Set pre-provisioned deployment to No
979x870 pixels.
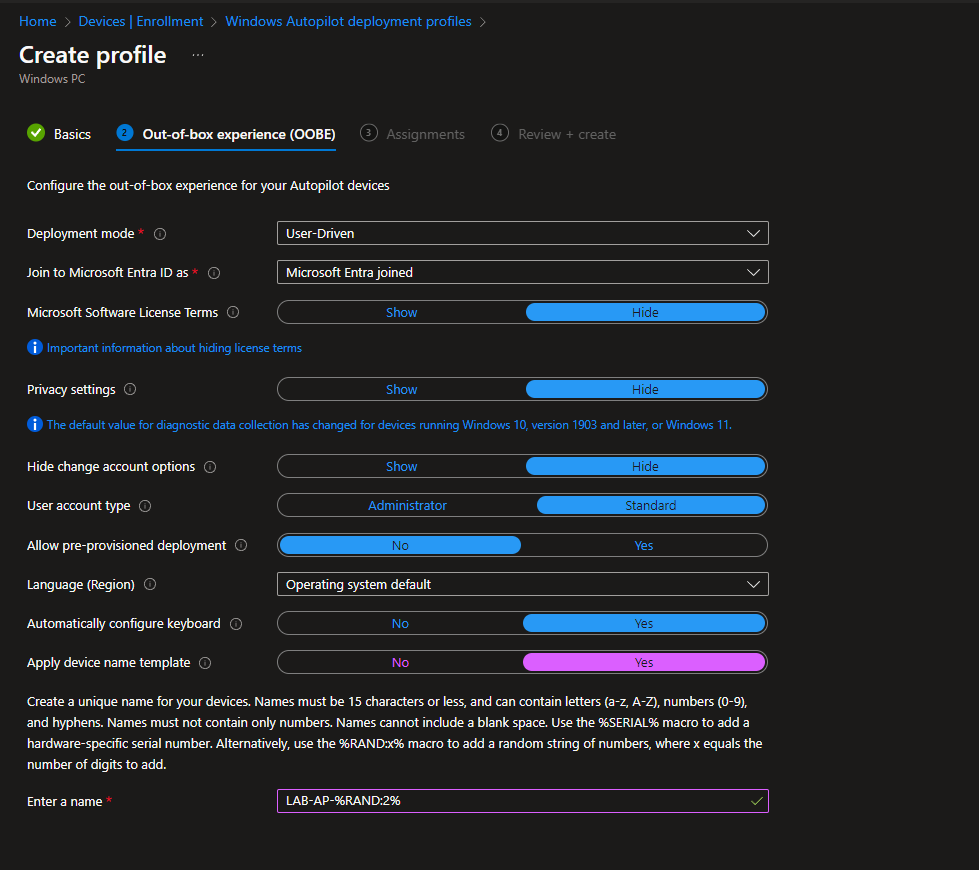point(400,545)
